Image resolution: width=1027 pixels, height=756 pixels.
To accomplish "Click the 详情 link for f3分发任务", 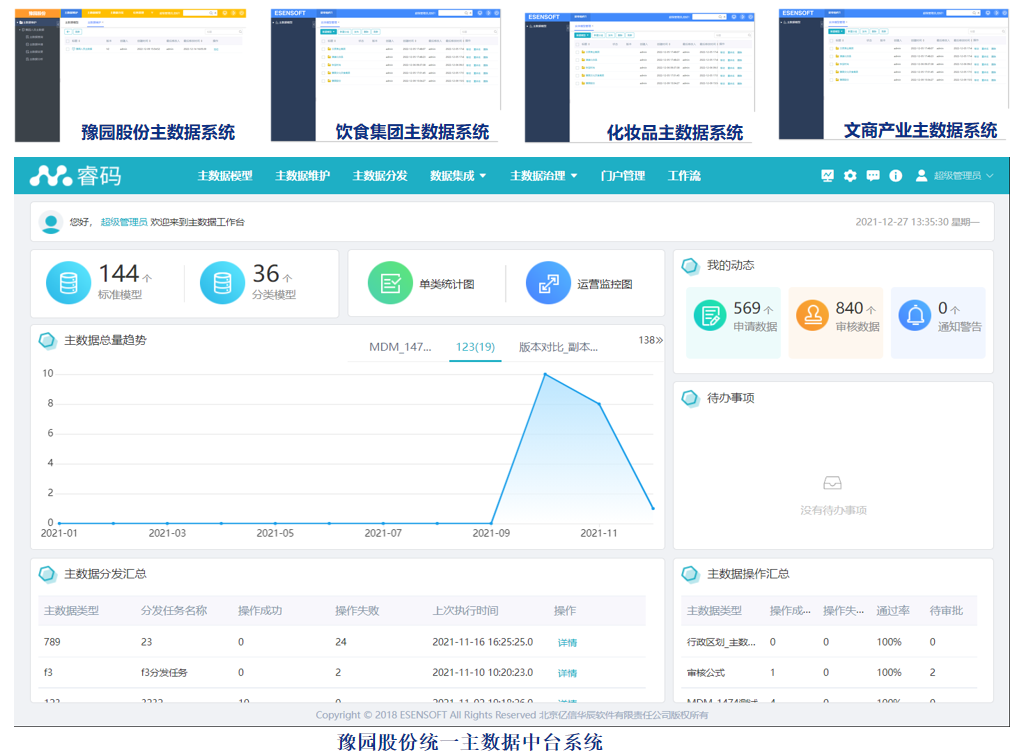I will [566, 671].
